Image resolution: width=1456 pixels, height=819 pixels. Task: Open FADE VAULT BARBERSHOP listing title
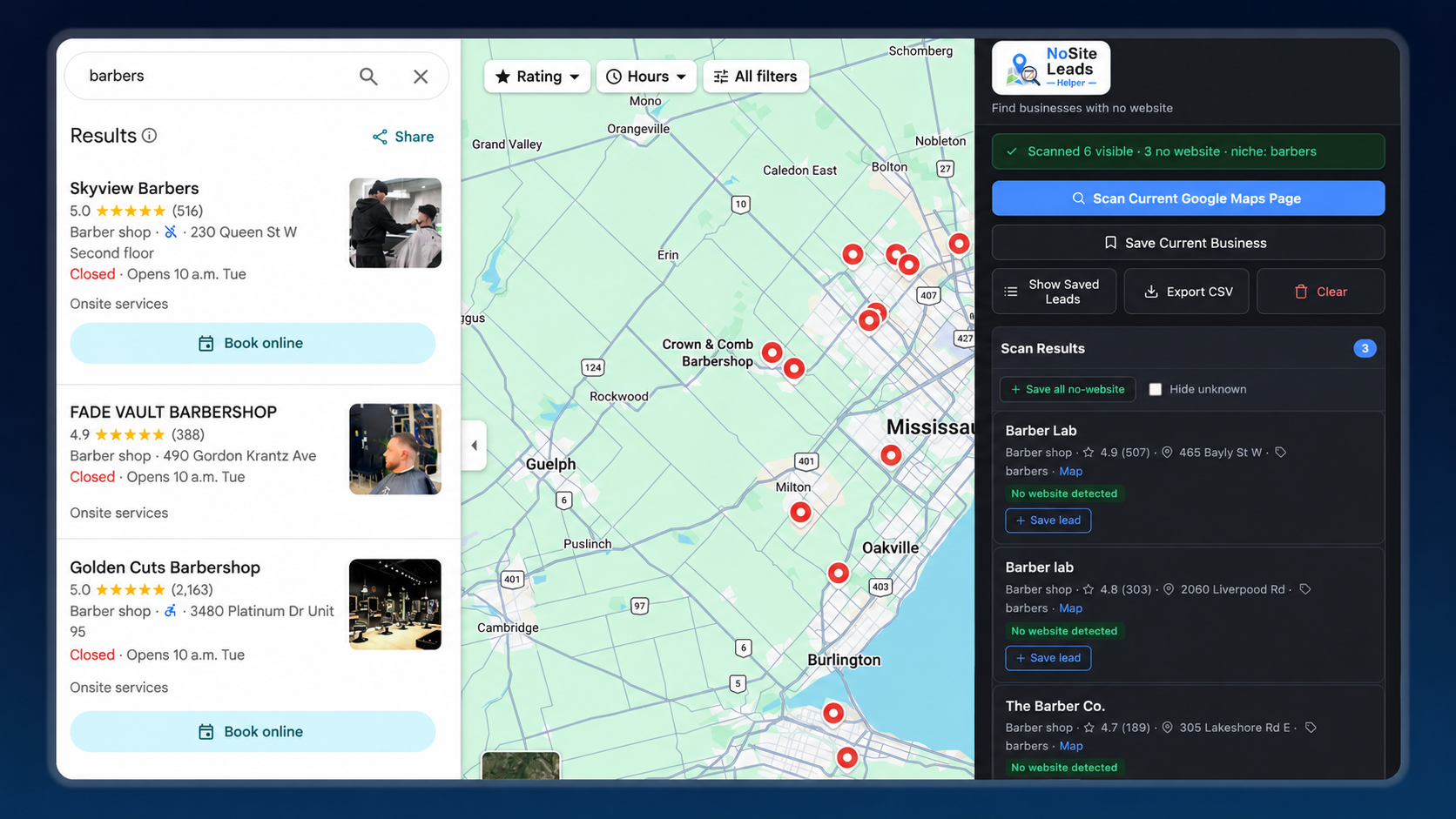coord(173,412)
